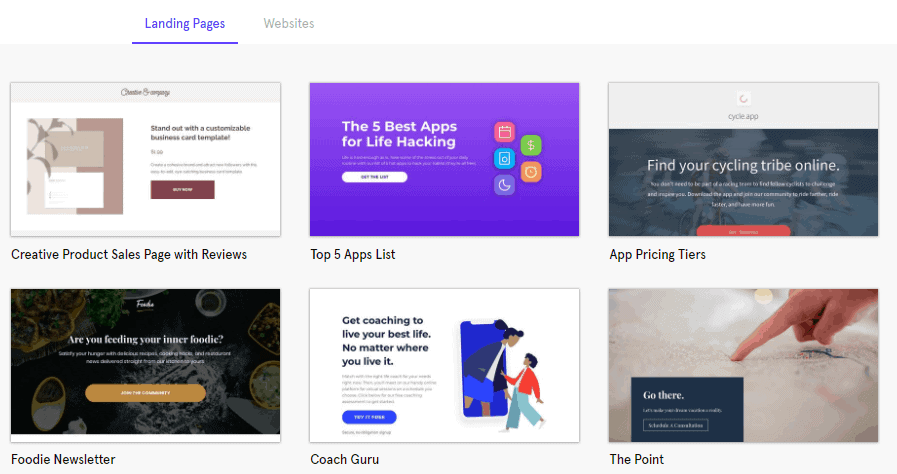Click 'The Point' title text
Viewport: 897px width, 474px height.
(636, 459)
